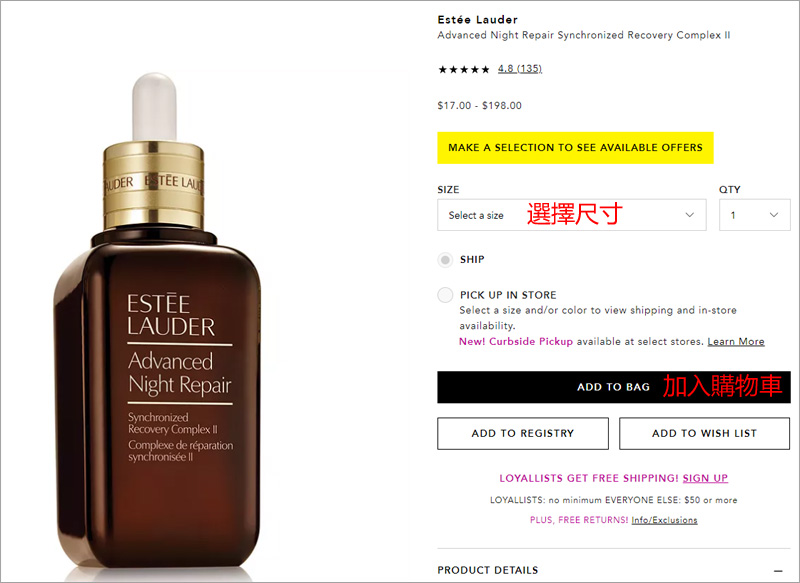Image resolution: width=800 pixels, height=583 pixels.
Task: Click the Sign Up loyallists link
Action: coord(705,478)
